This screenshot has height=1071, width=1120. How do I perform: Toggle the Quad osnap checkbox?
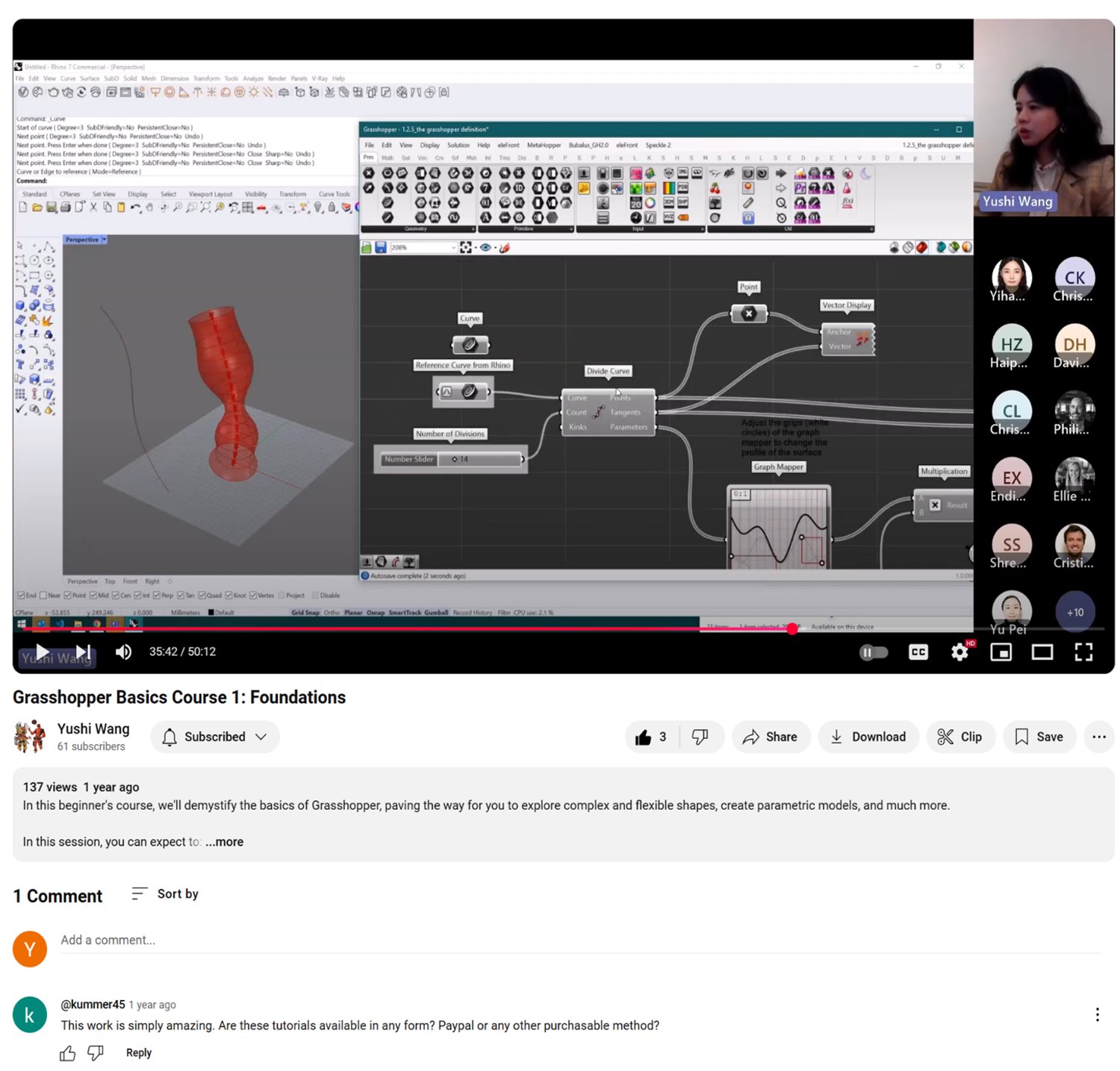(x=202, y=595)
